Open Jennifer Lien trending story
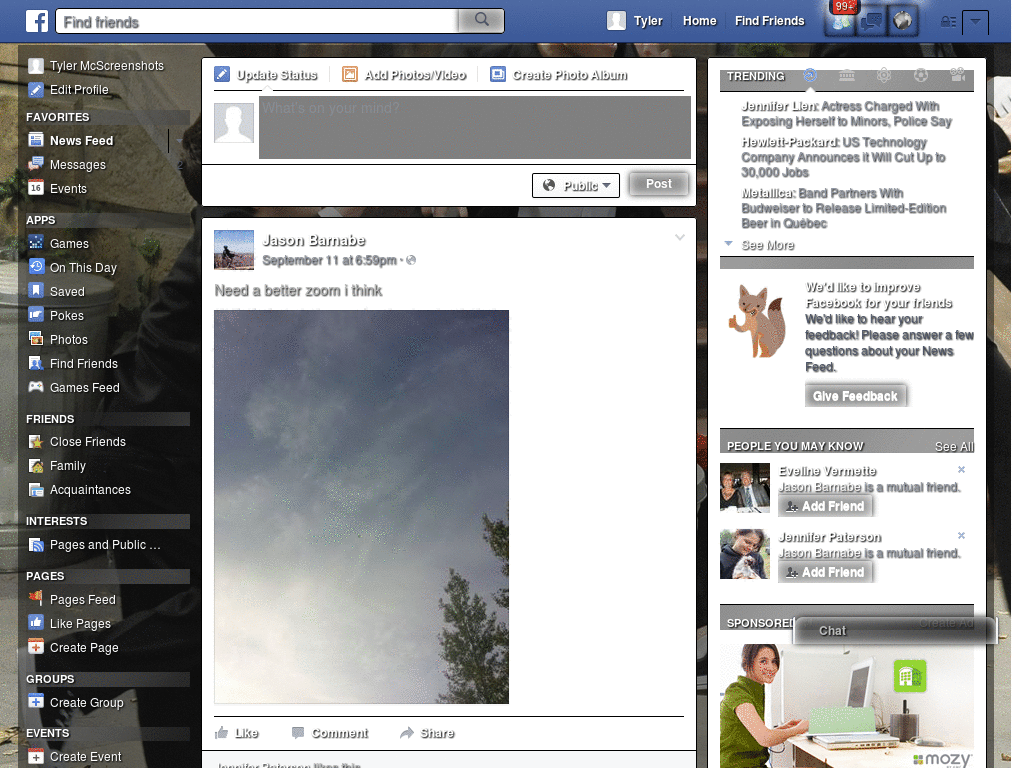Screen dimensions: 1024x768 [846, 114]
